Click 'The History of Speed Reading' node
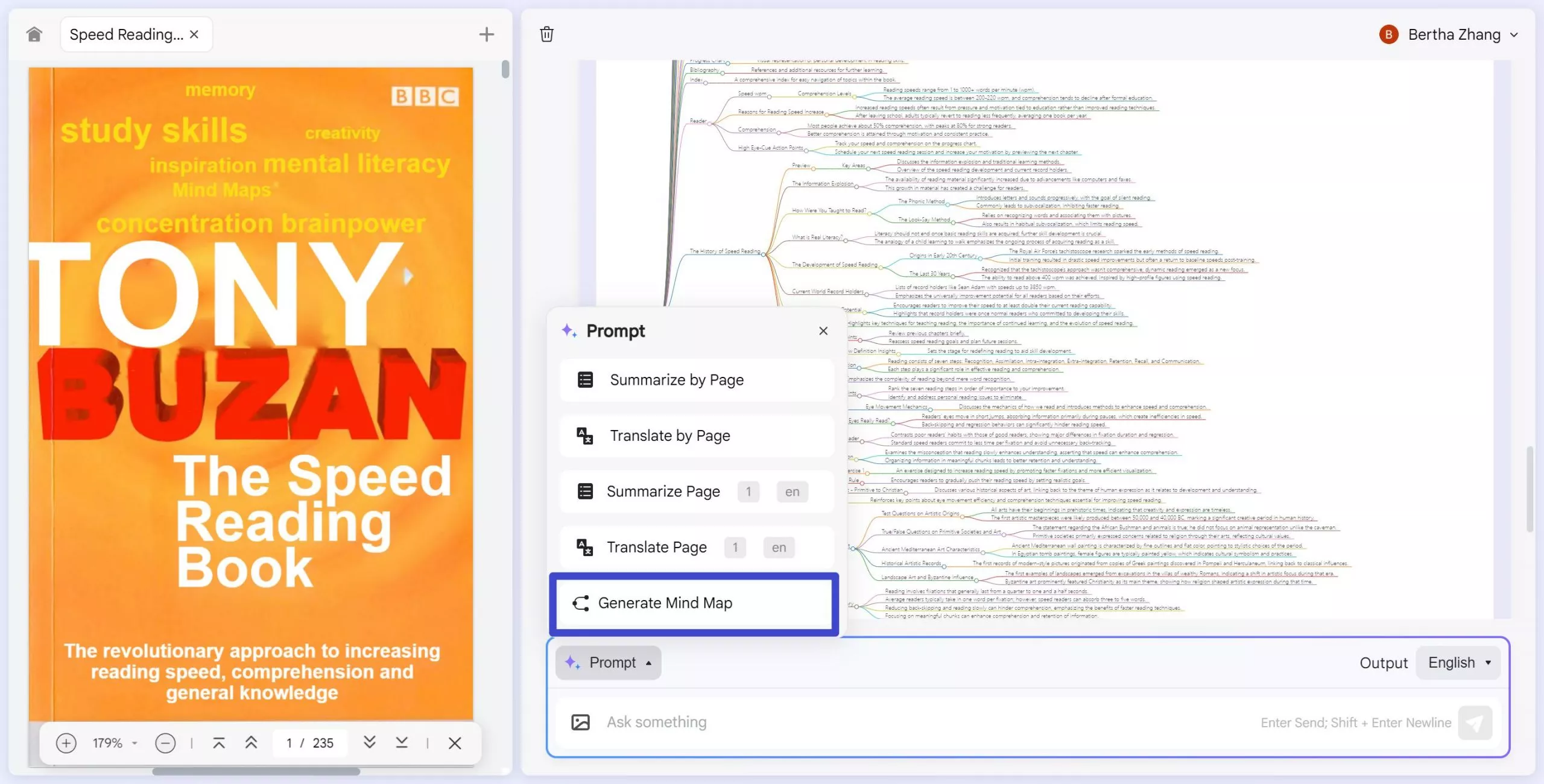The width and height of the screenshot is (1544, 784). point(725,251)
